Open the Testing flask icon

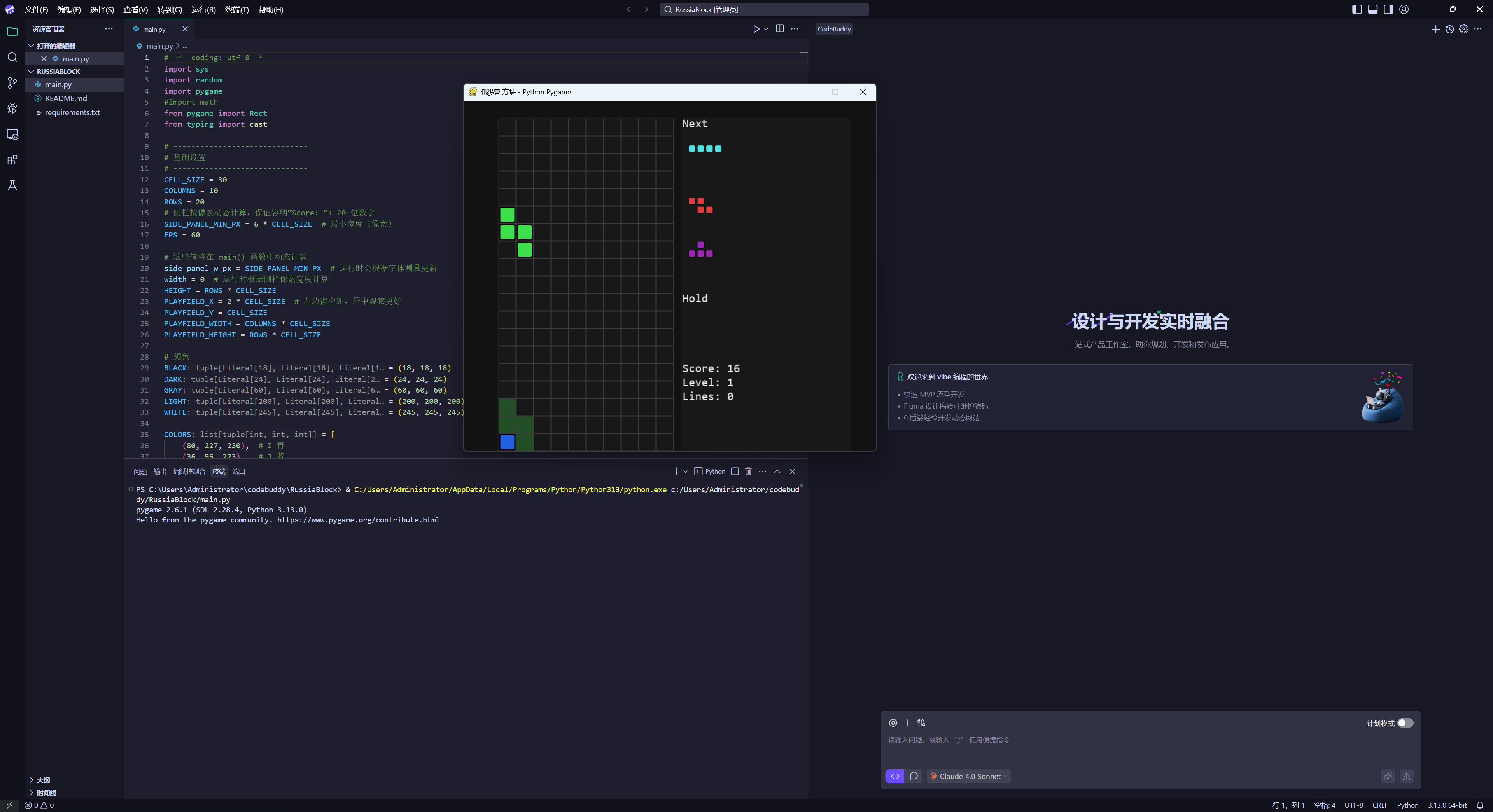12,185
